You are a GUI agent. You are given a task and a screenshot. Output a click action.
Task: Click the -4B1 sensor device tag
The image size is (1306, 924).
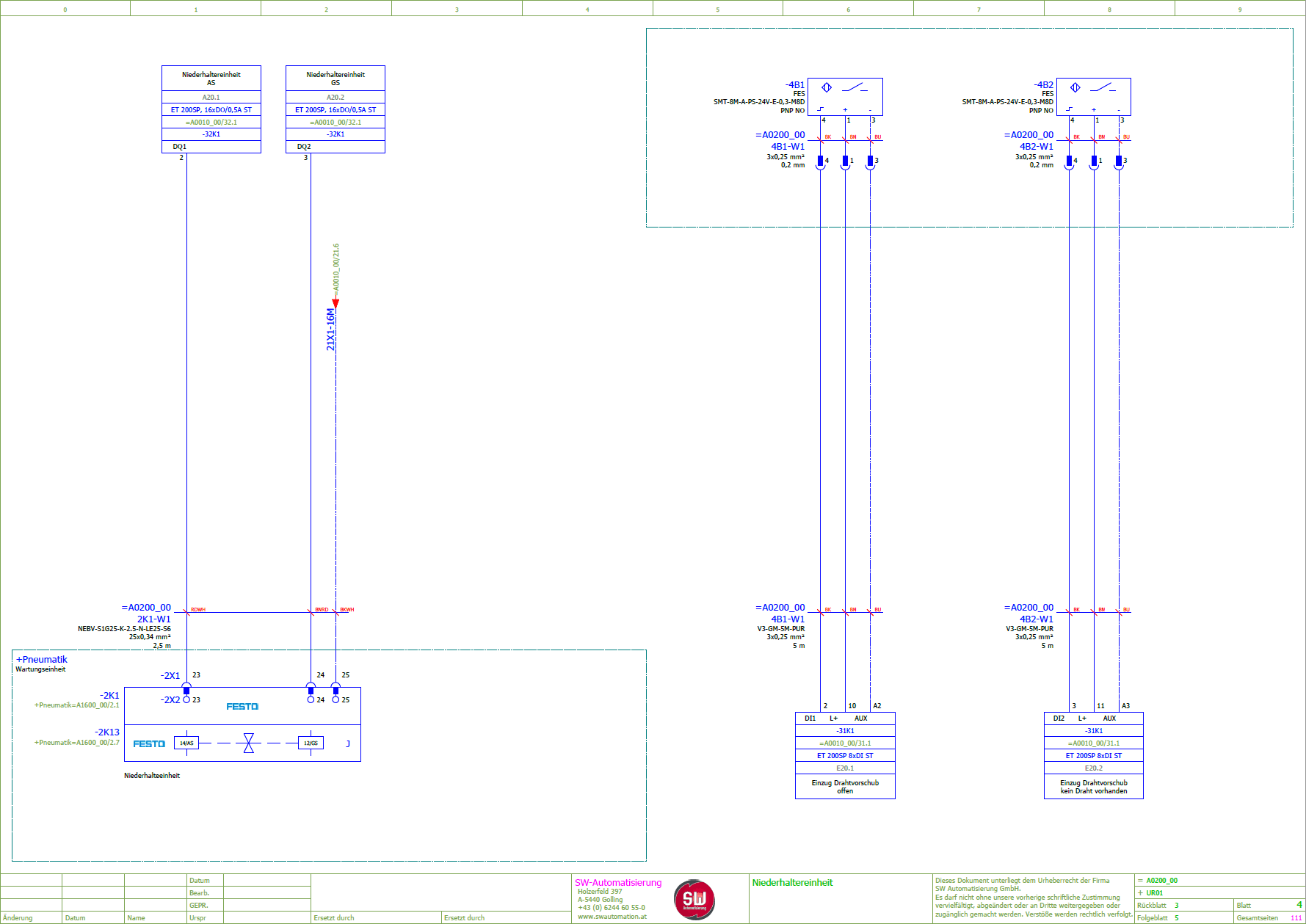click(795, 85)
